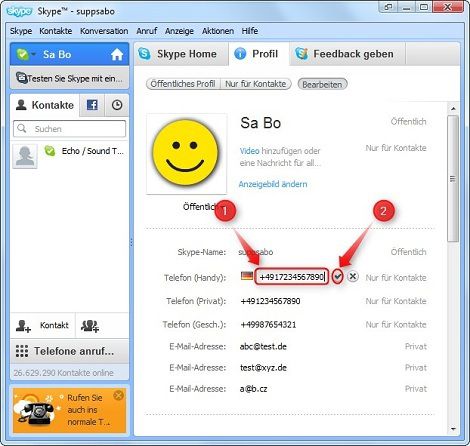Click the Suchen search field
The width and height of the screenshot is (470, 446).
click(x=70, y=129)
